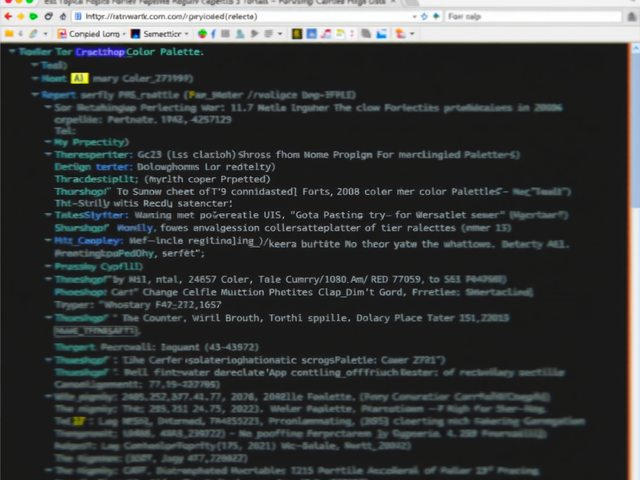
Task: Click the blue icon right of the star
Action: 436,16
